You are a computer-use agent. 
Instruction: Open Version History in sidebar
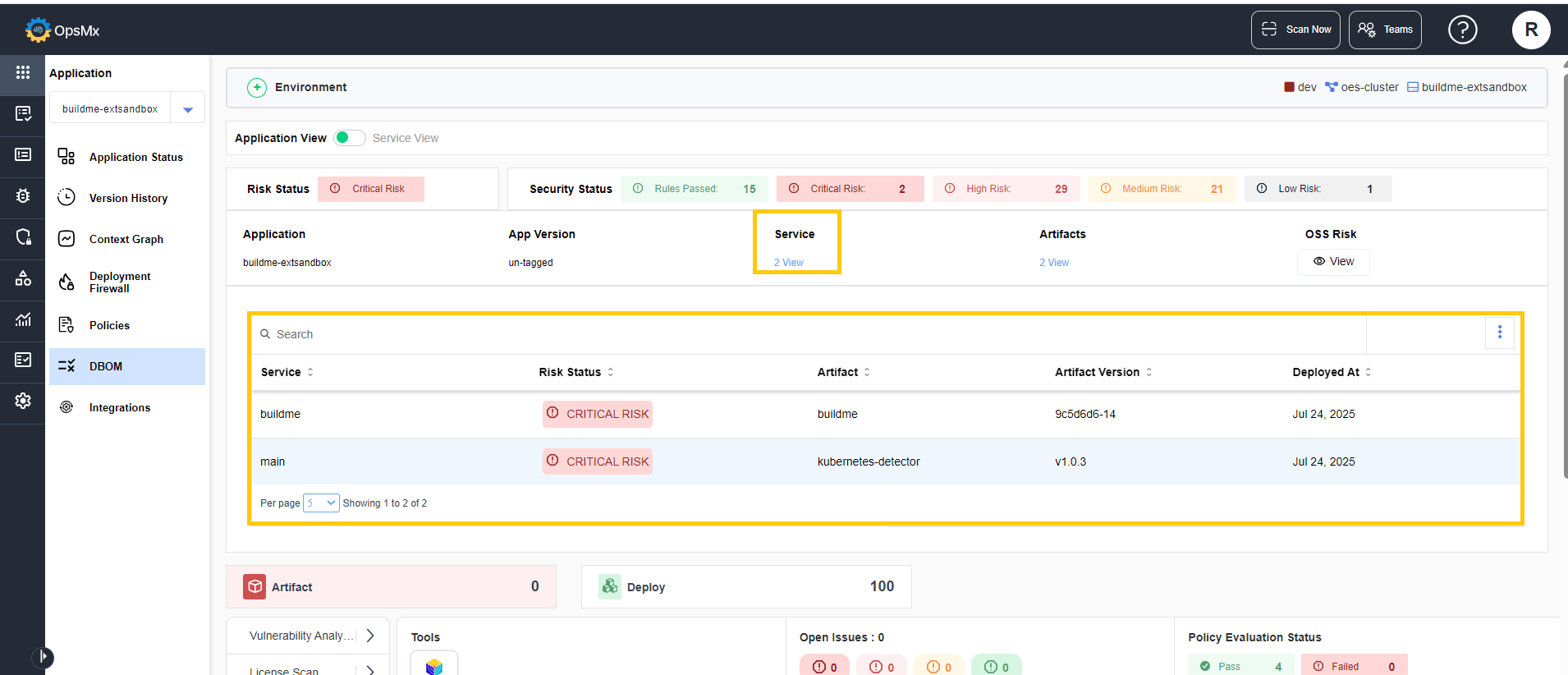click(128, 198)
